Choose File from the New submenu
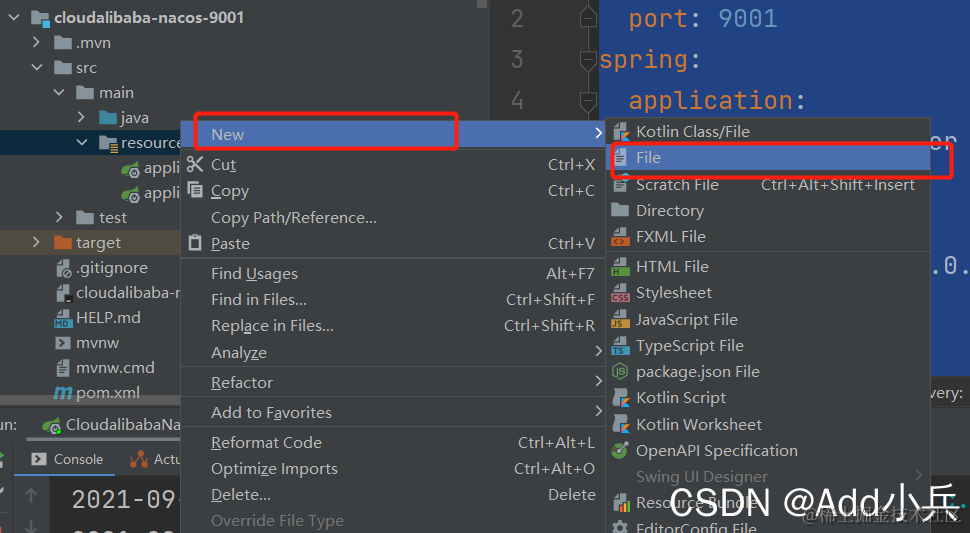Screen dimensions: 970x533 pos(768,158)
